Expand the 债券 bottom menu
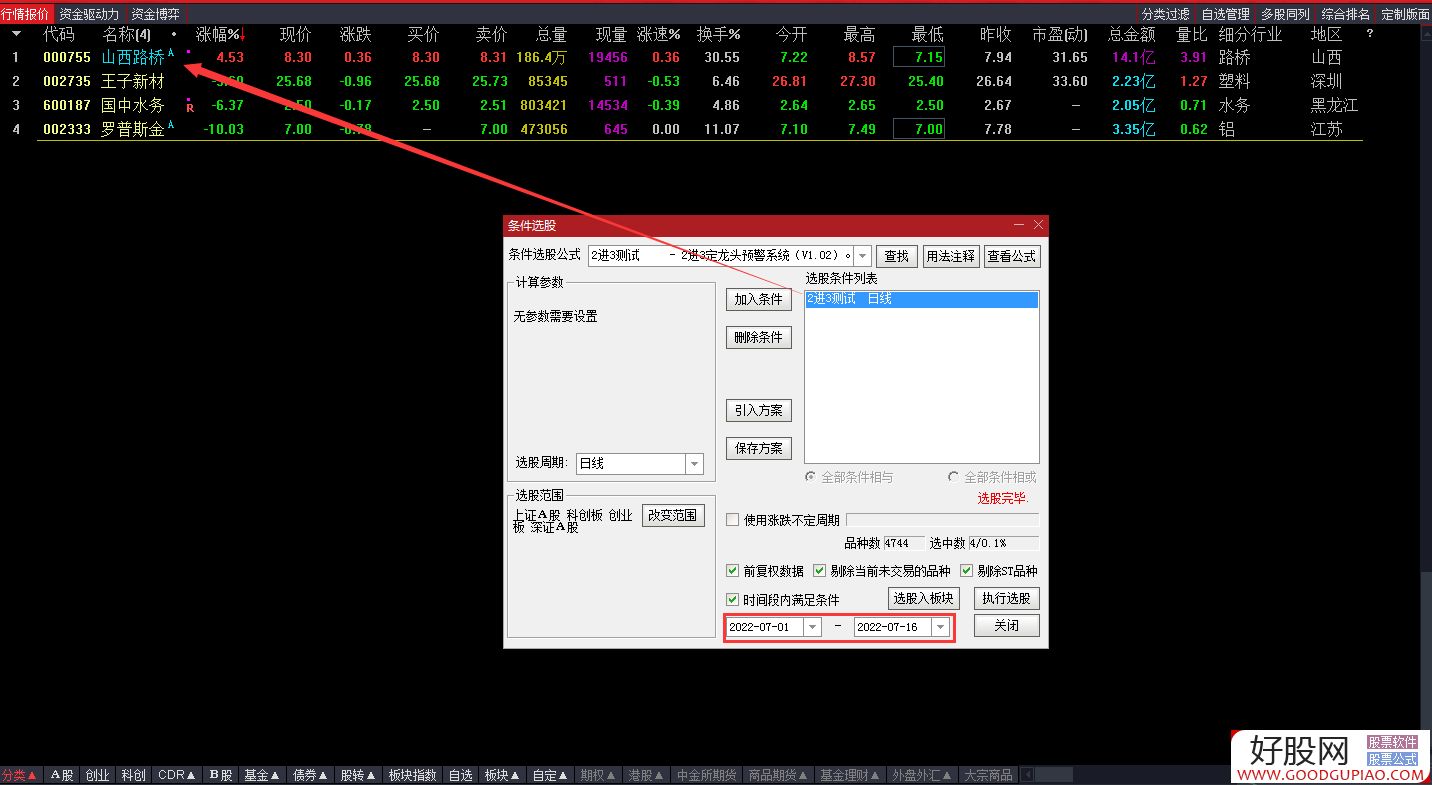1432x785 pixels. pos(310,775)
